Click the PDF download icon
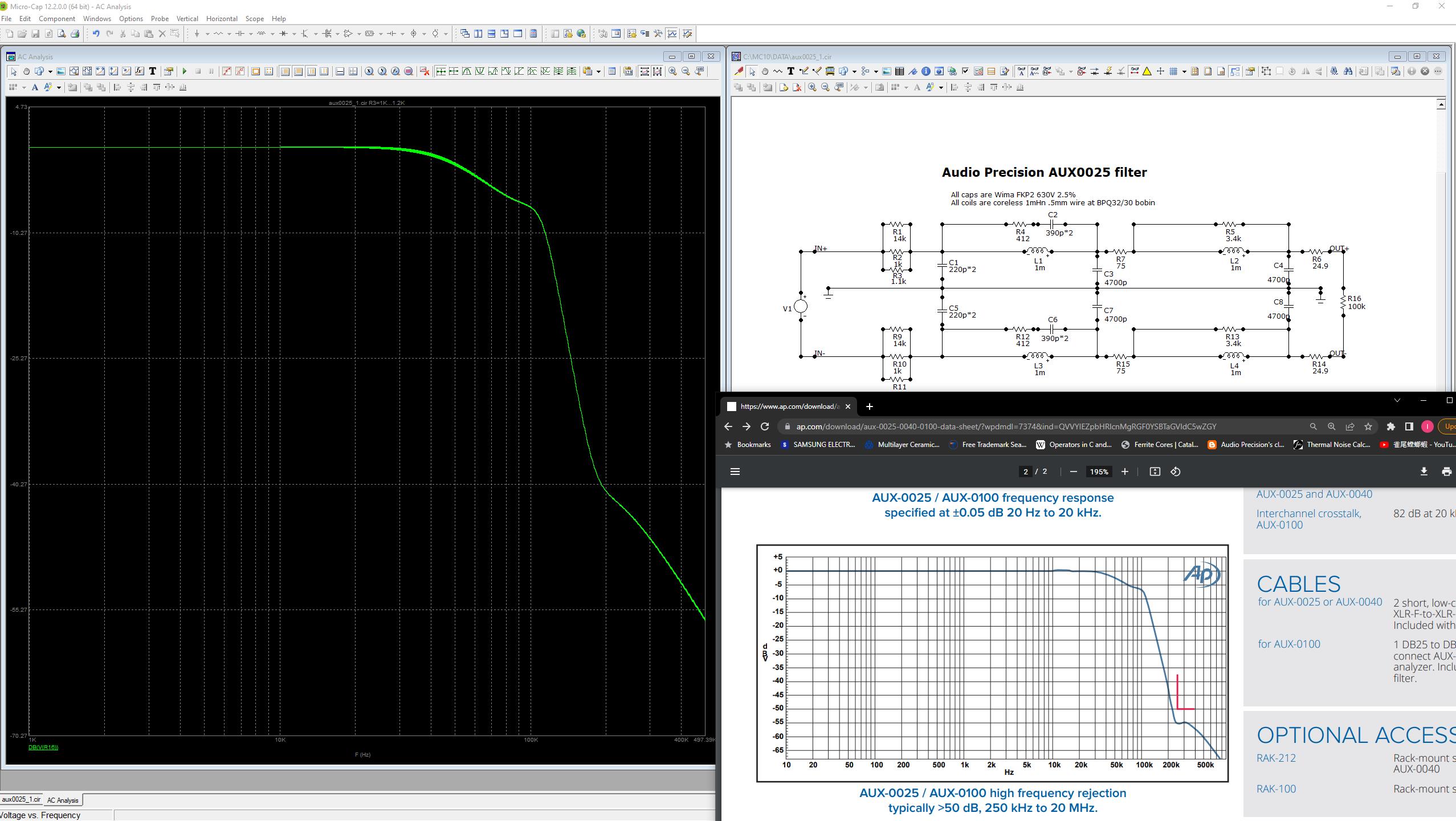Screen dimensions: 1456x821 pos(1424,472)
